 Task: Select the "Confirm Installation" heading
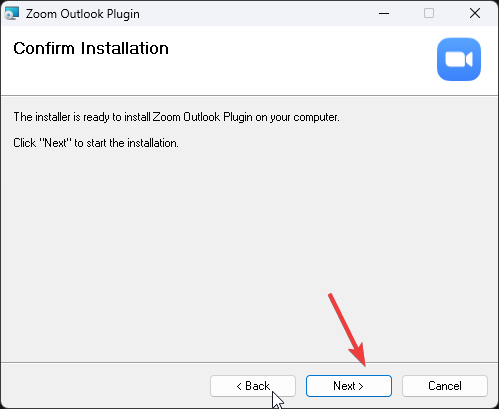point(91,49)
